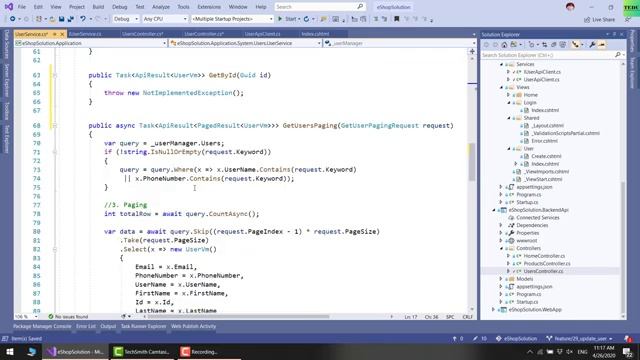Screen dimensions: 640x360
Task: Click the user account avatar icon
Action: pos(570,7)
